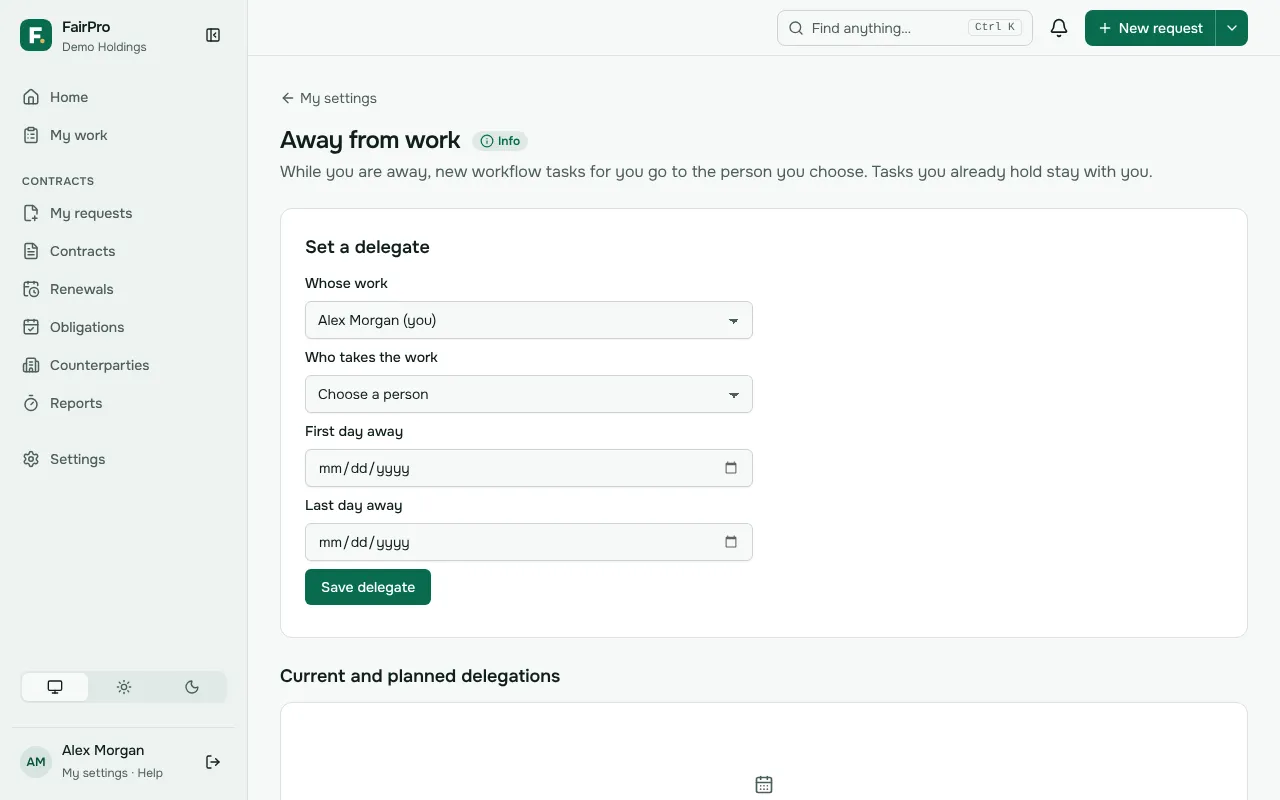Open Counterparties page

click(x=124, y=365)
